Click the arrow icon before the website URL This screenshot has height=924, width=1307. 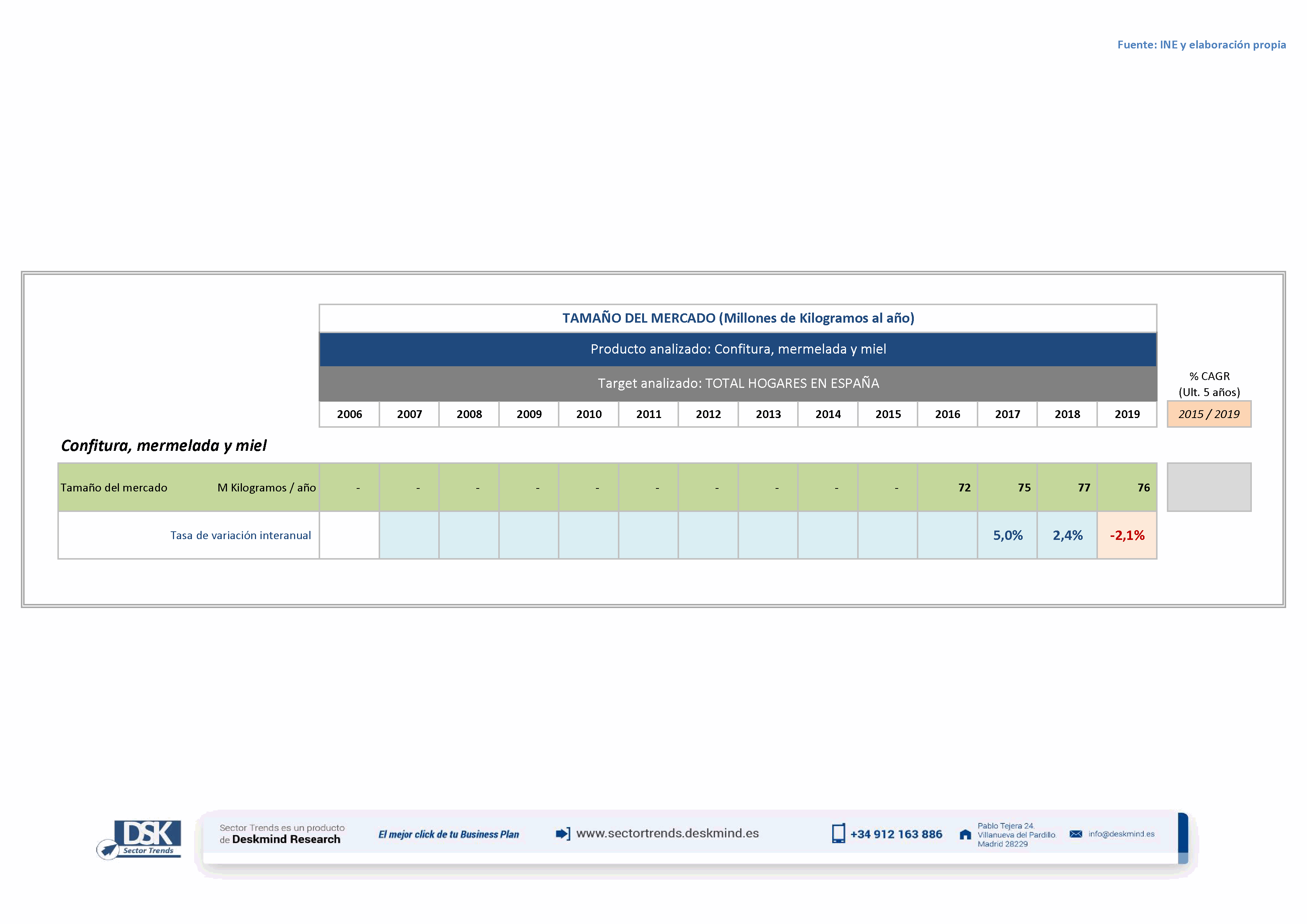(x=562, y=833)
